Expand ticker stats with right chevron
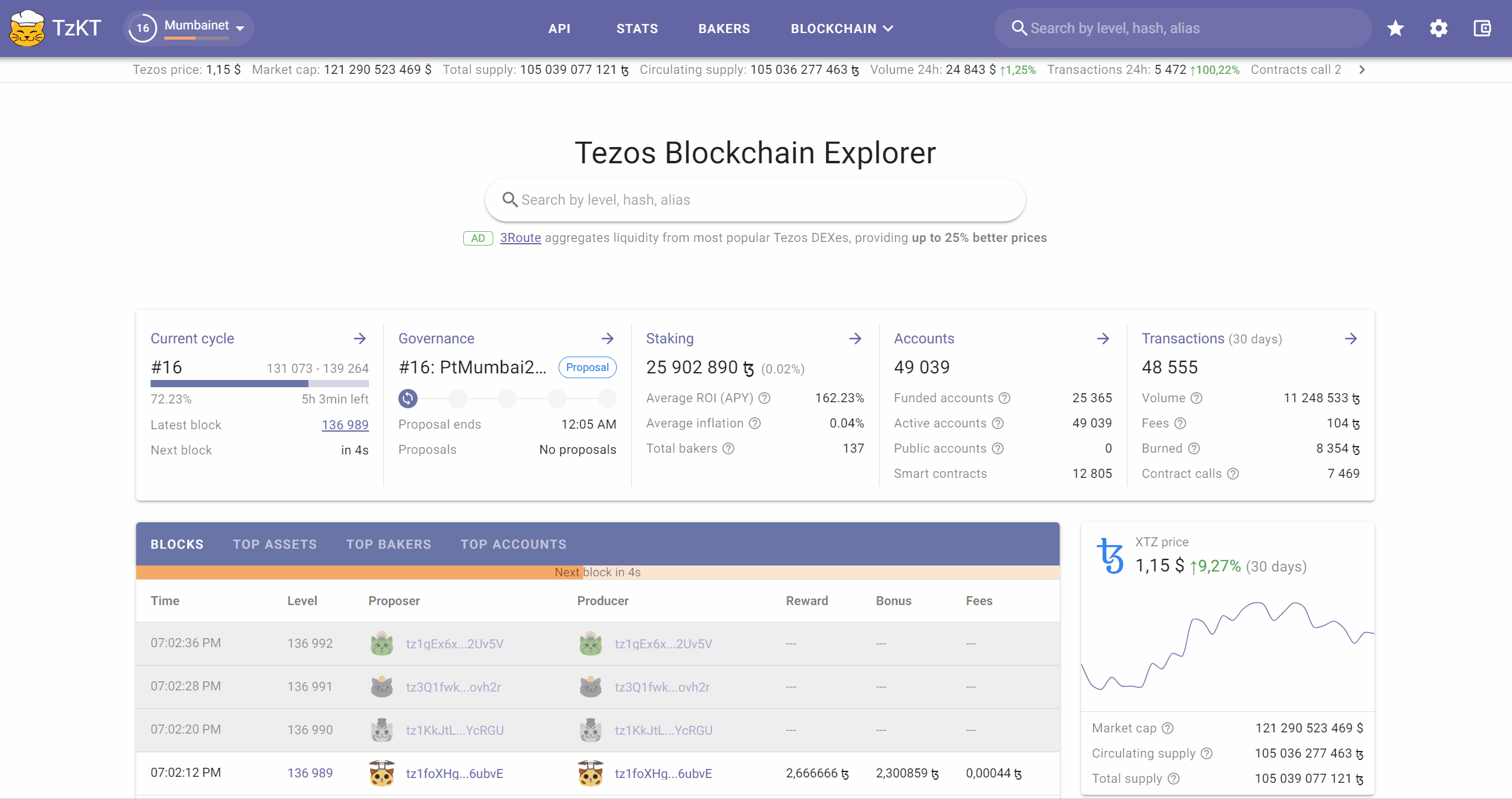 [x=1362, y=70]
